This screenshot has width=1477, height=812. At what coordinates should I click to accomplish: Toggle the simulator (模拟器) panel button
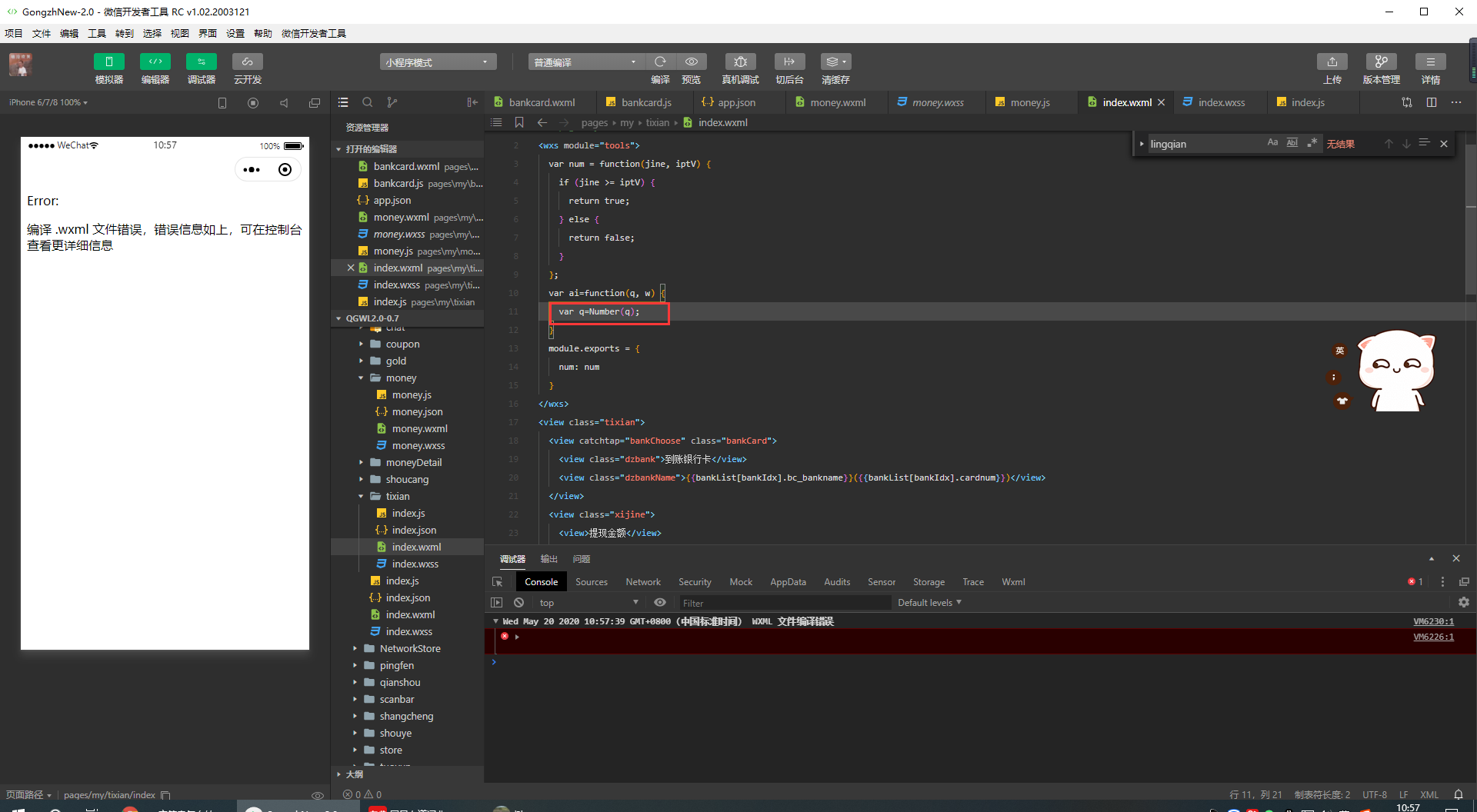[108, 62]
